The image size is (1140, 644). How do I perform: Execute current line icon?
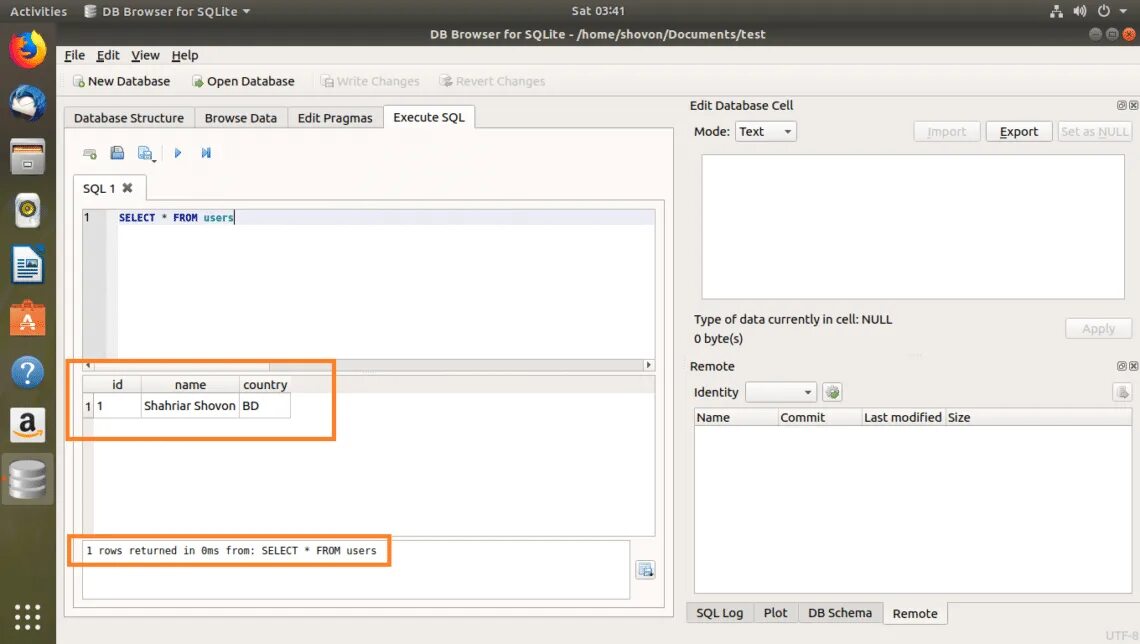tap(206, 153)
